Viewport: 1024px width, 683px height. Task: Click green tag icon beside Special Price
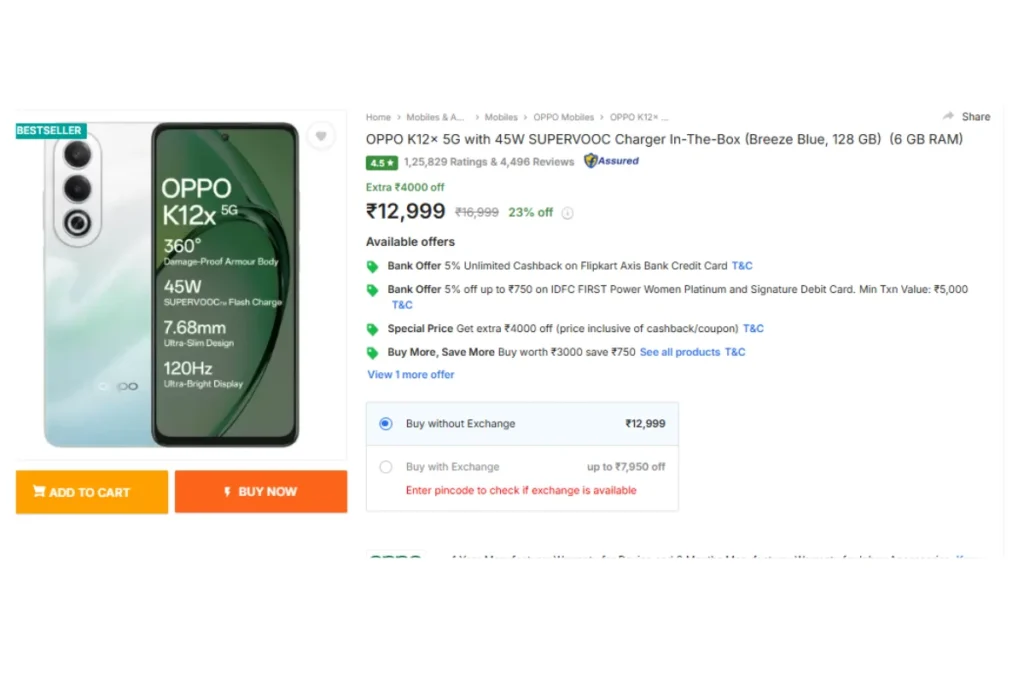point(372,329)
